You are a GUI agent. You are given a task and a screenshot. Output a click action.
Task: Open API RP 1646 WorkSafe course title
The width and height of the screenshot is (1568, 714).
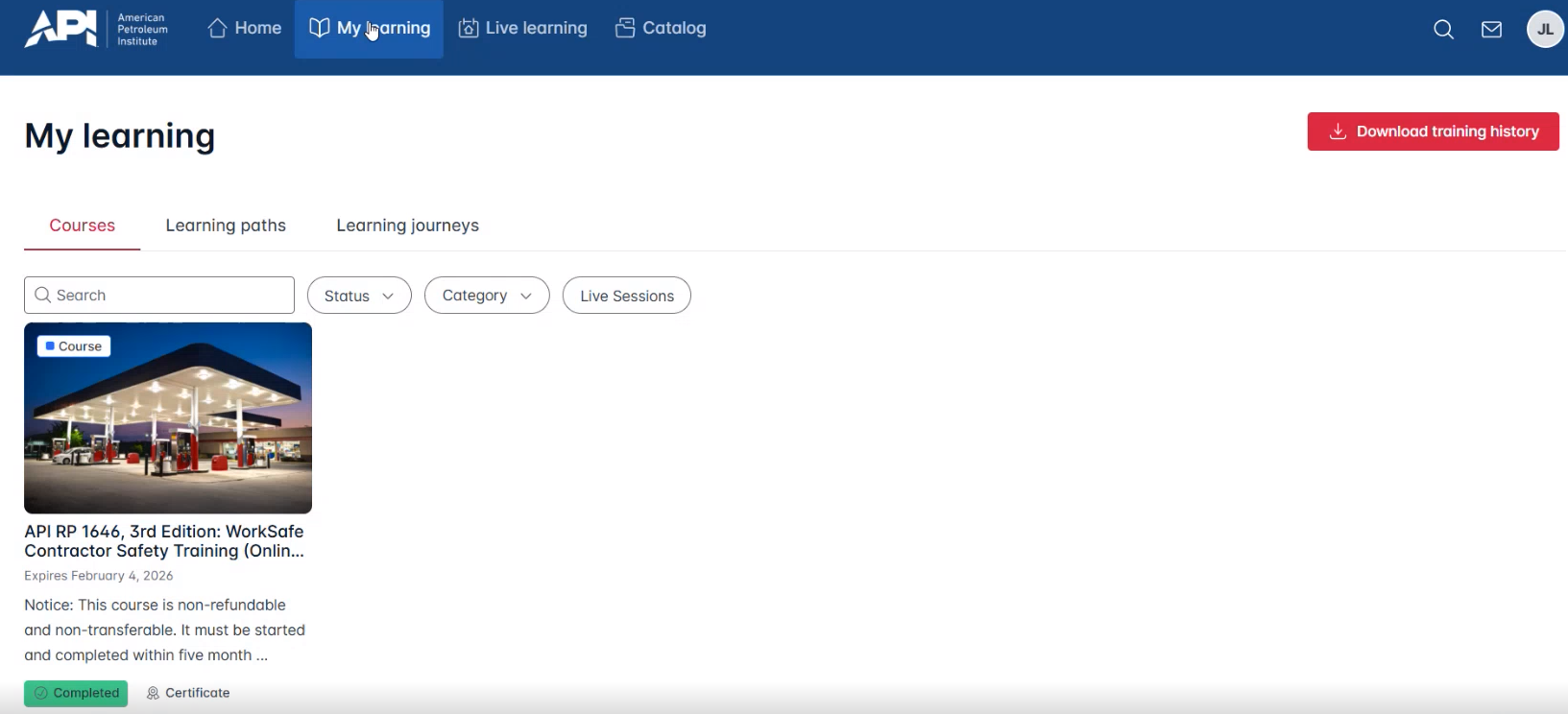[164, 541]
